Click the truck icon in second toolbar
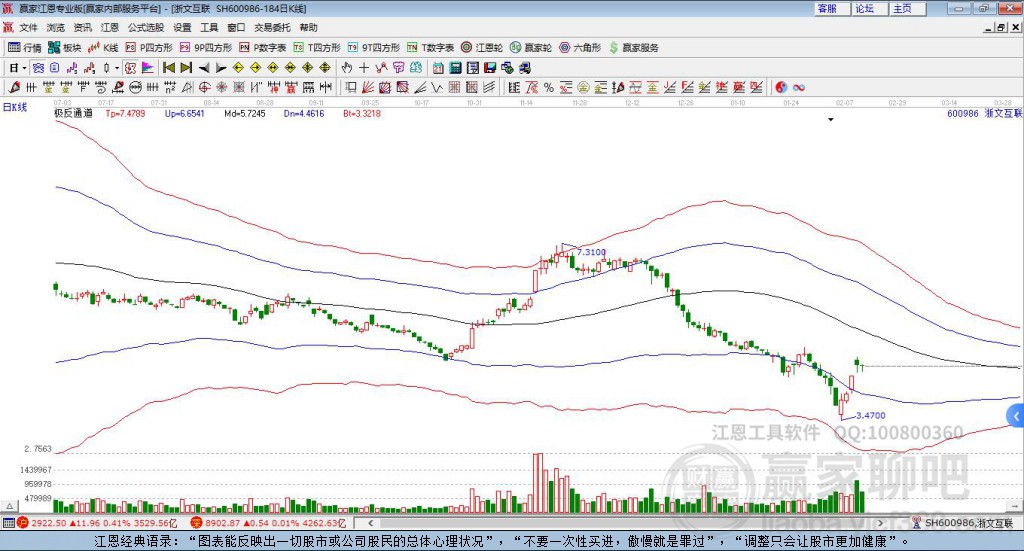The width and height of the screenshot is (1024, 551). pos(525,68)
